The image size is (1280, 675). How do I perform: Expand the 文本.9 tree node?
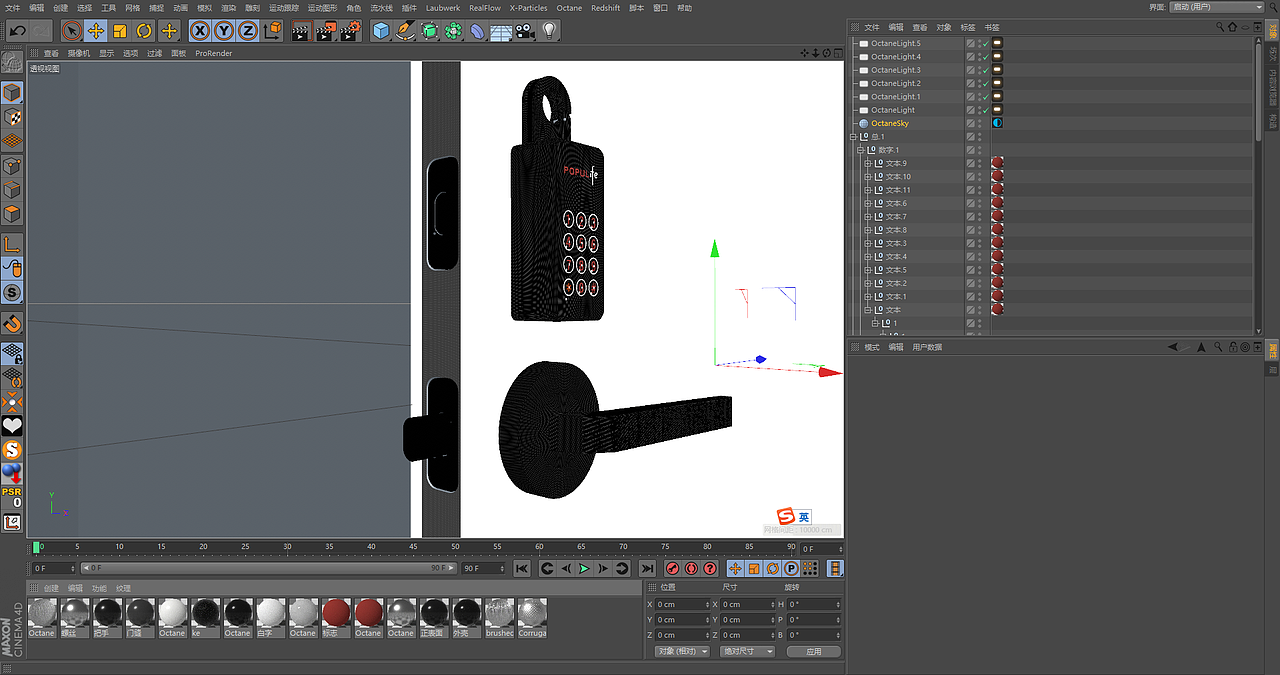click(868, 163)
